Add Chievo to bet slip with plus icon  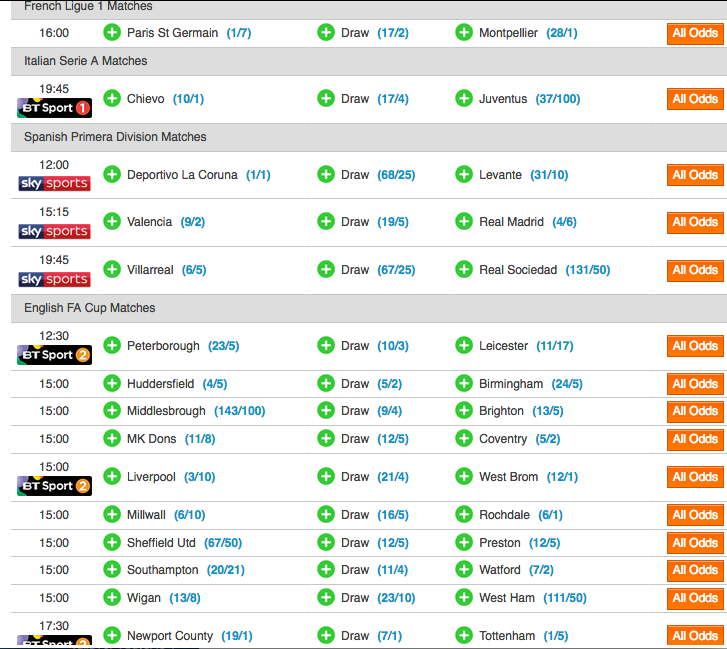point(112,98)
